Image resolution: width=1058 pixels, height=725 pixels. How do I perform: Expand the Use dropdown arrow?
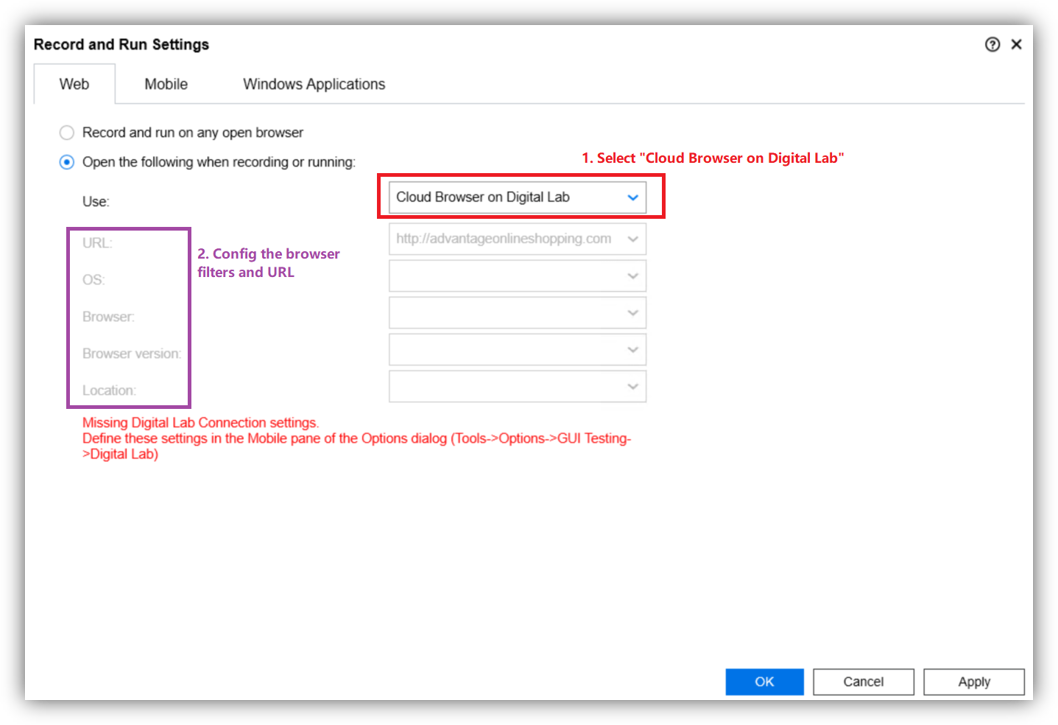(632, 198)
